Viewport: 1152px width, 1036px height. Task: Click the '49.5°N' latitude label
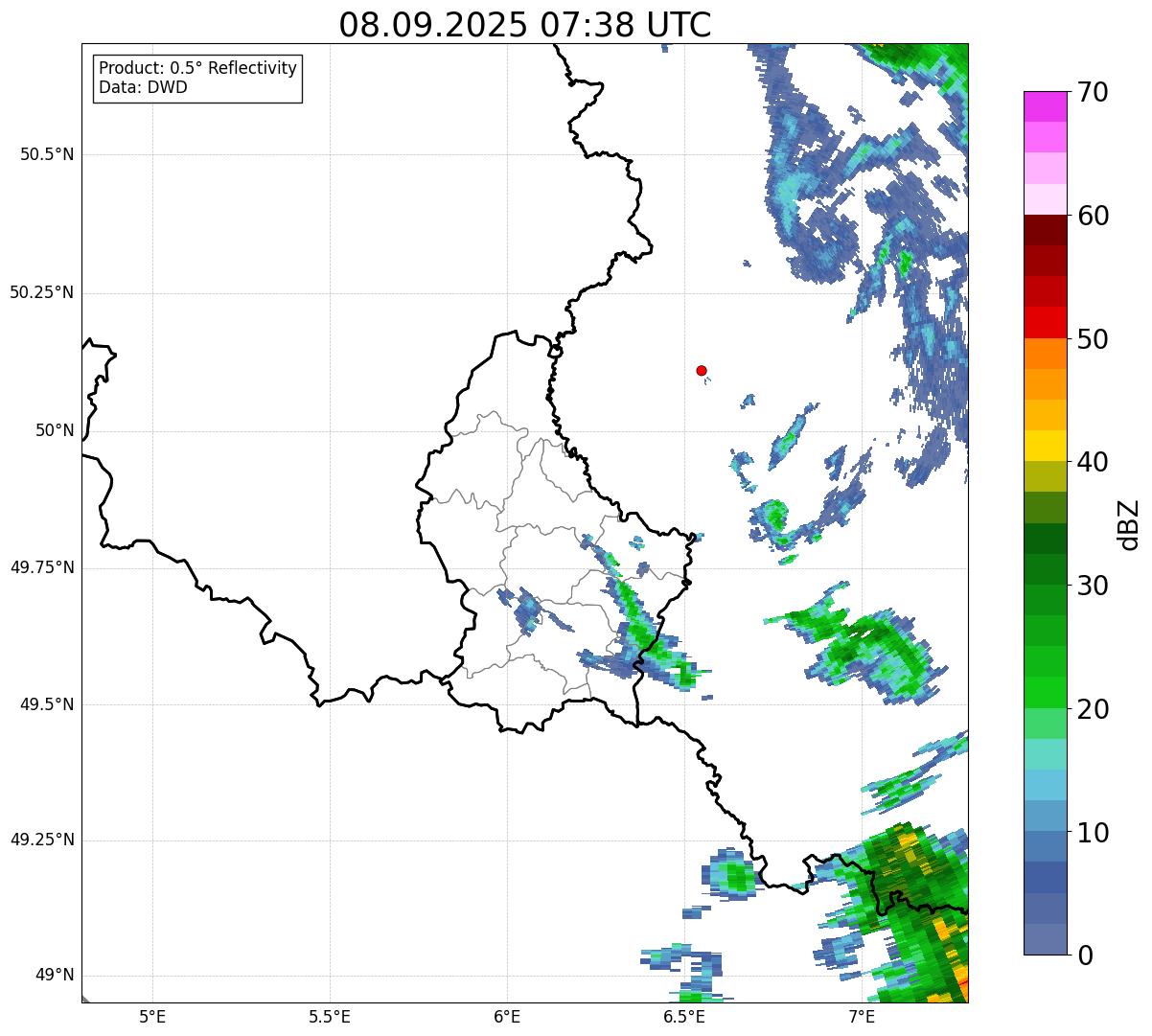(x=46, y=704)
